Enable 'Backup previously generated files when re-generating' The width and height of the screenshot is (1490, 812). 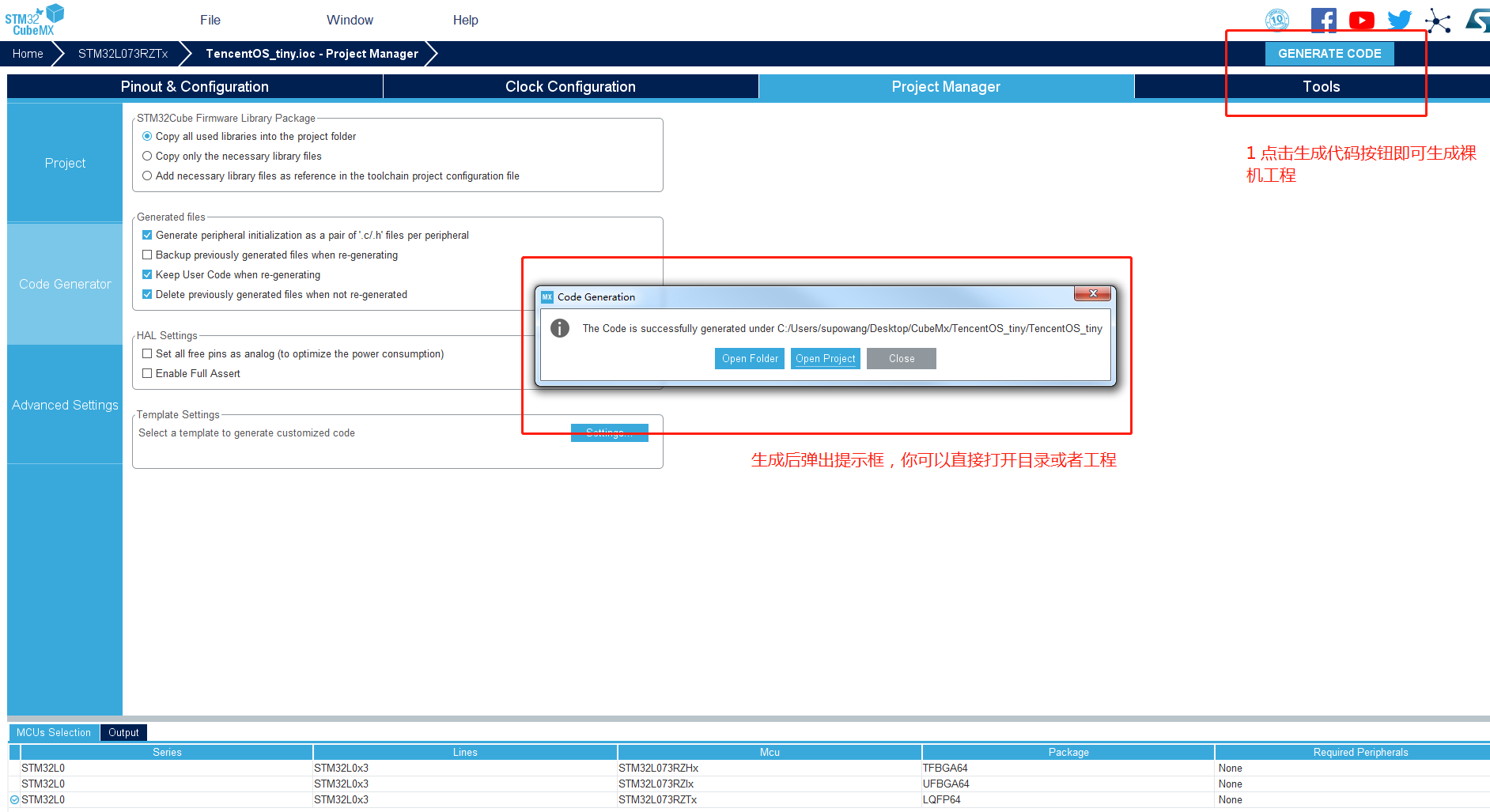pyautogui.click(x=147, y=255)
